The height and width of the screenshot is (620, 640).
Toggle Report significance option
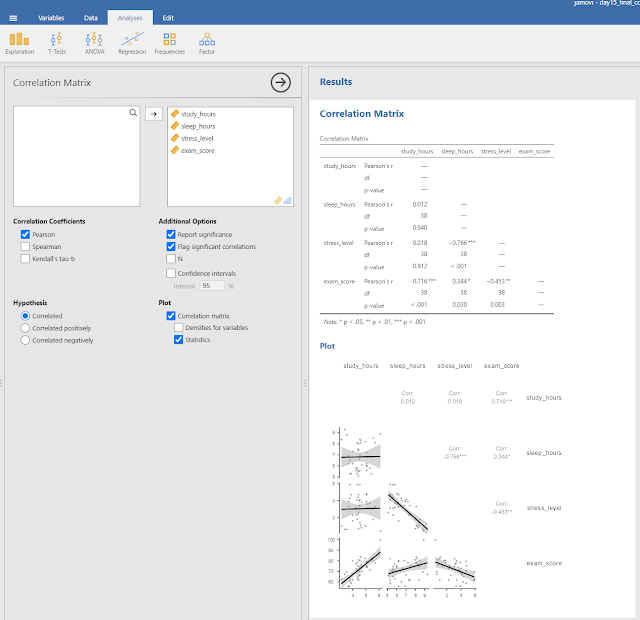171,234
